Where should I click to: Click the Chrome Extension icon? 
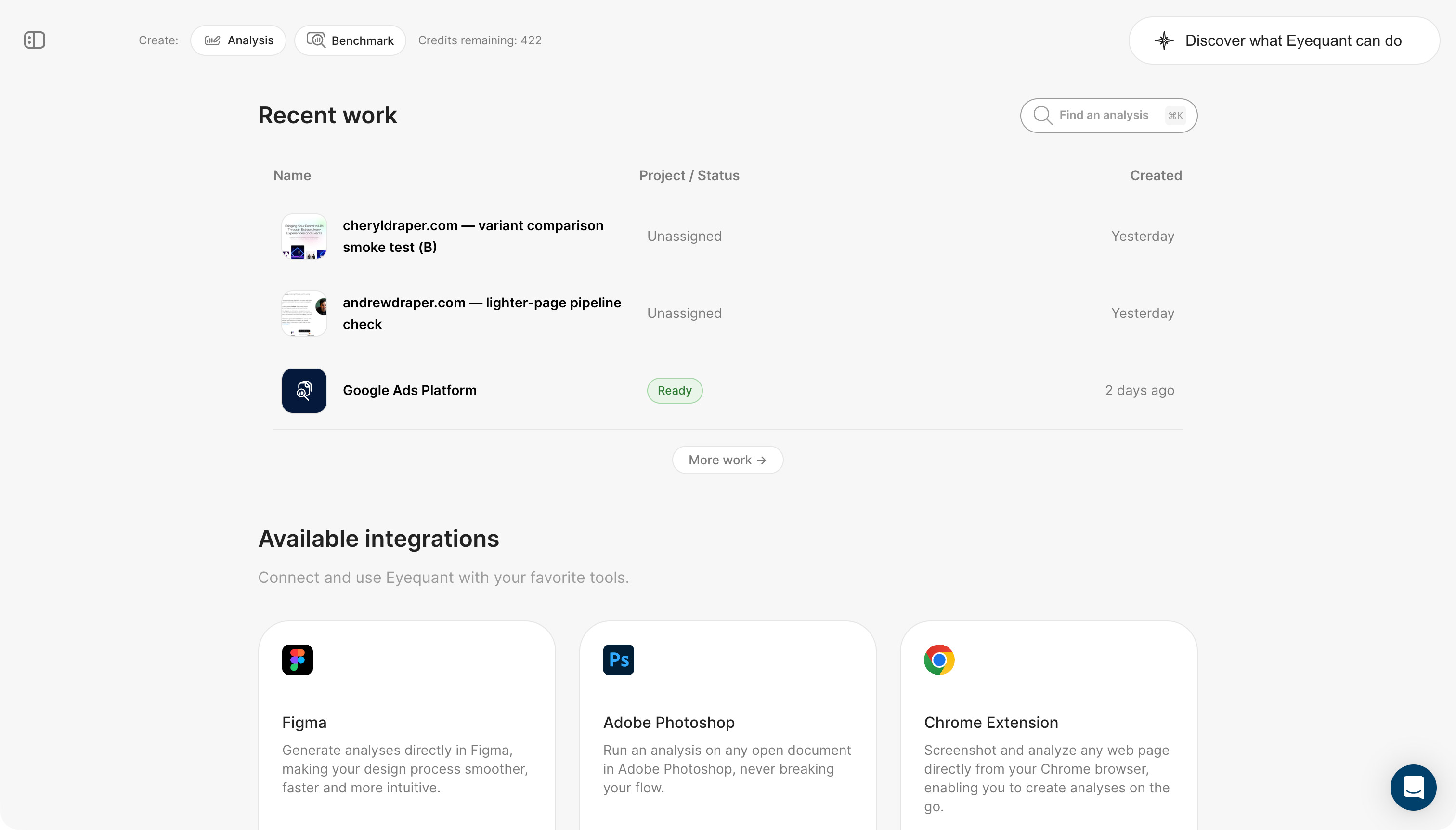tap(939, 660)
